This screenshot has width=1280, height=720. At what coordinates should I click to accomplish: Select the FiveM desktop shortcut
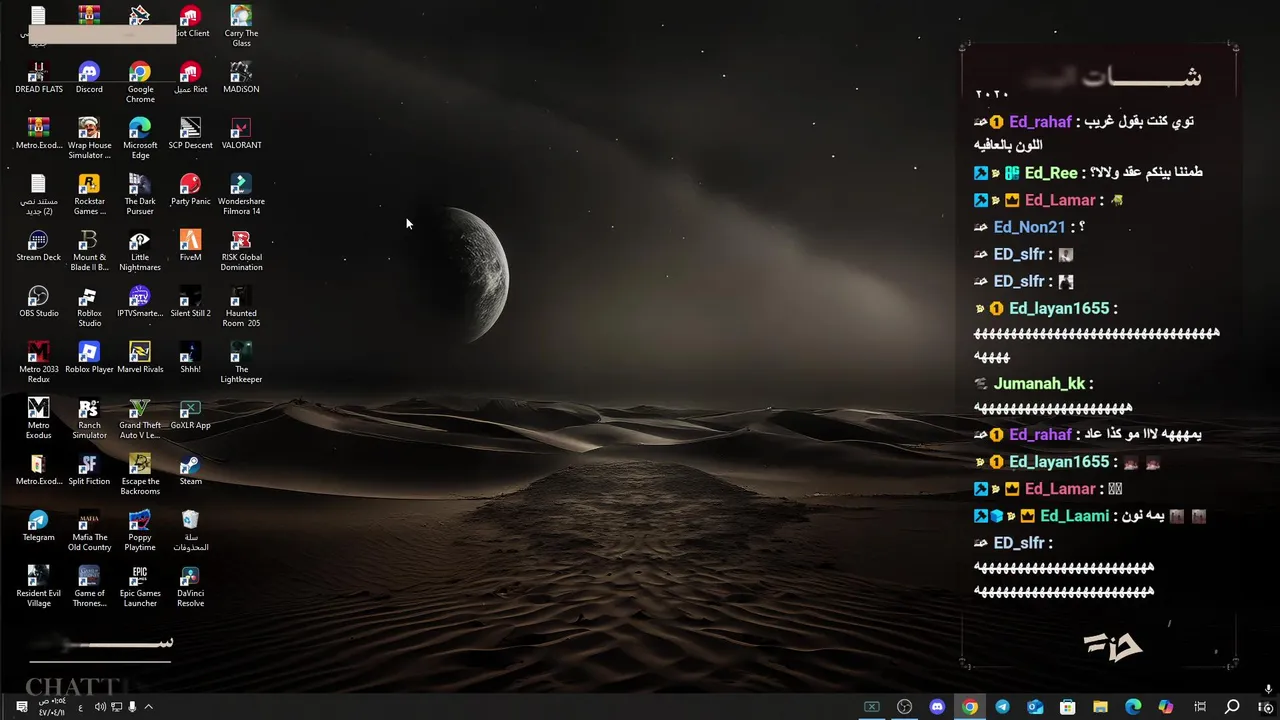[190, 246]
